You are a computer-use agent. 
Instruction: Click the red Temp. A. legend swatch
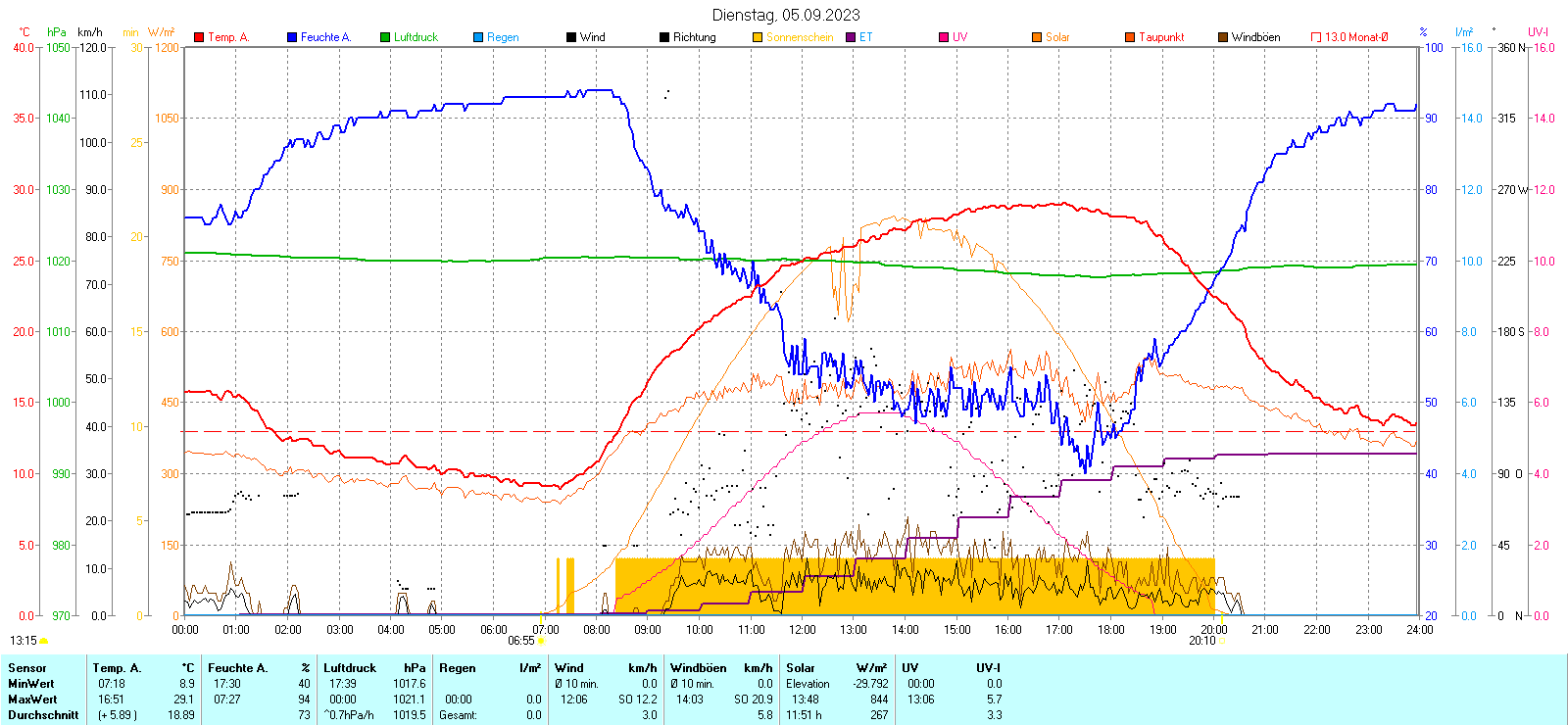pyautogui.click(x=199, y=37)
